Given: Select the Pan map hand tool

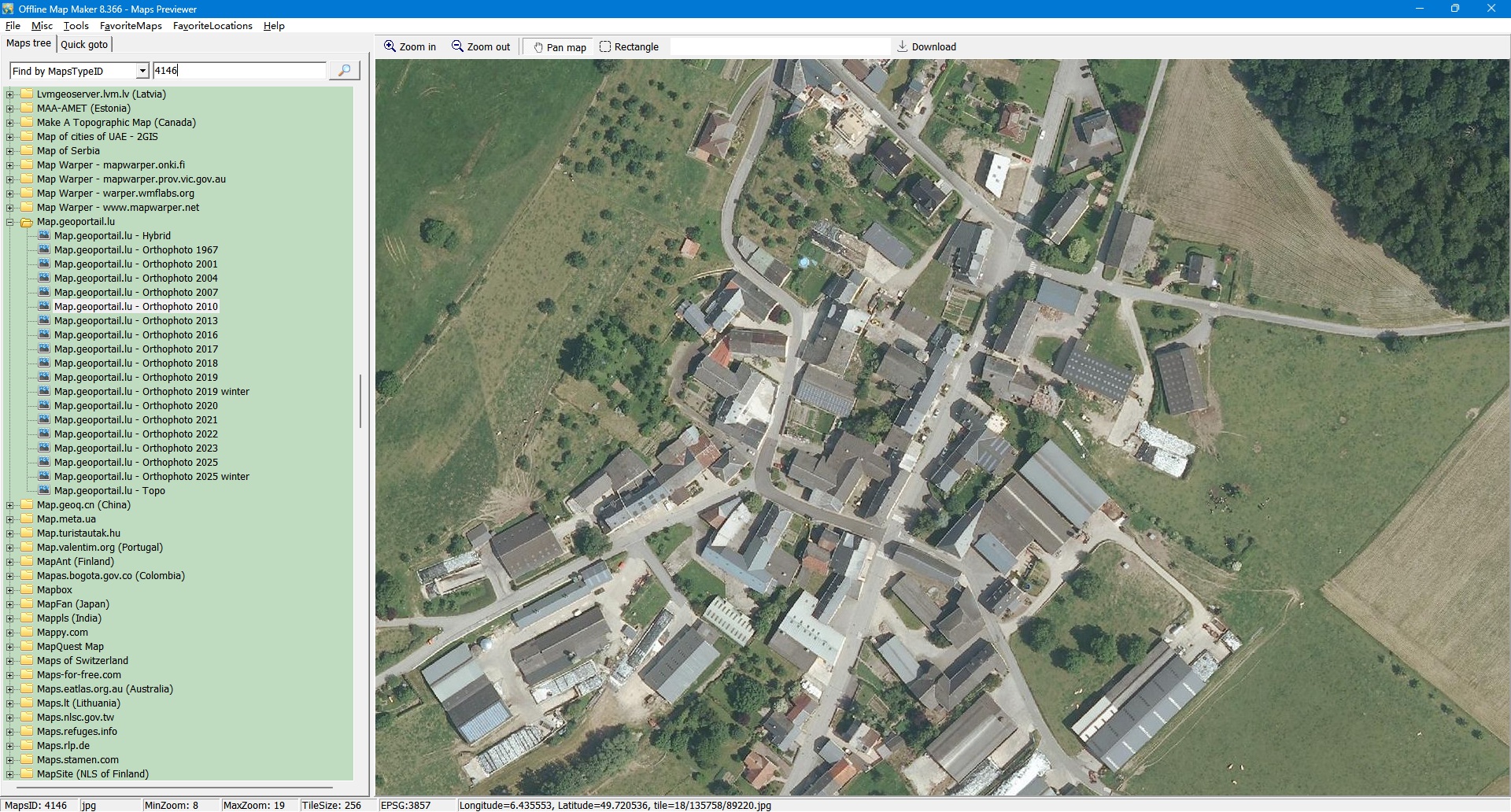Looking at the screenshot, I should pos(538,47).
